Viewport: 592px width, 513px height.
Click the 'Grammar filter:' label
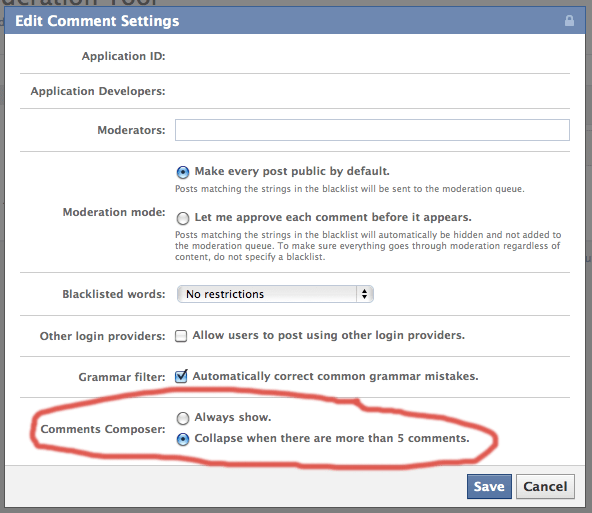[122, 377]
